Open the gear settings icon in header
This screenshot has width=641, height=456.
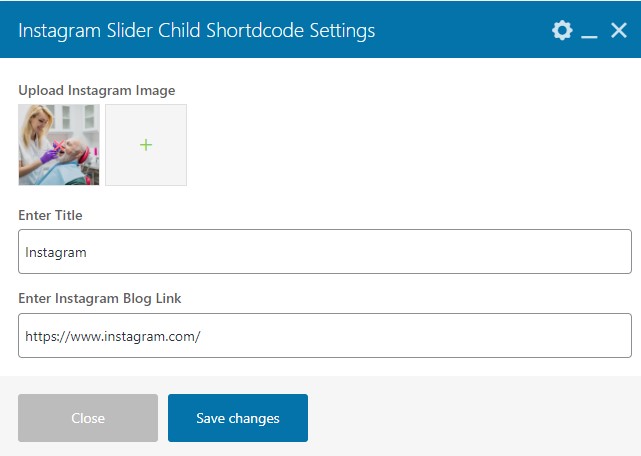coord(562,30)
